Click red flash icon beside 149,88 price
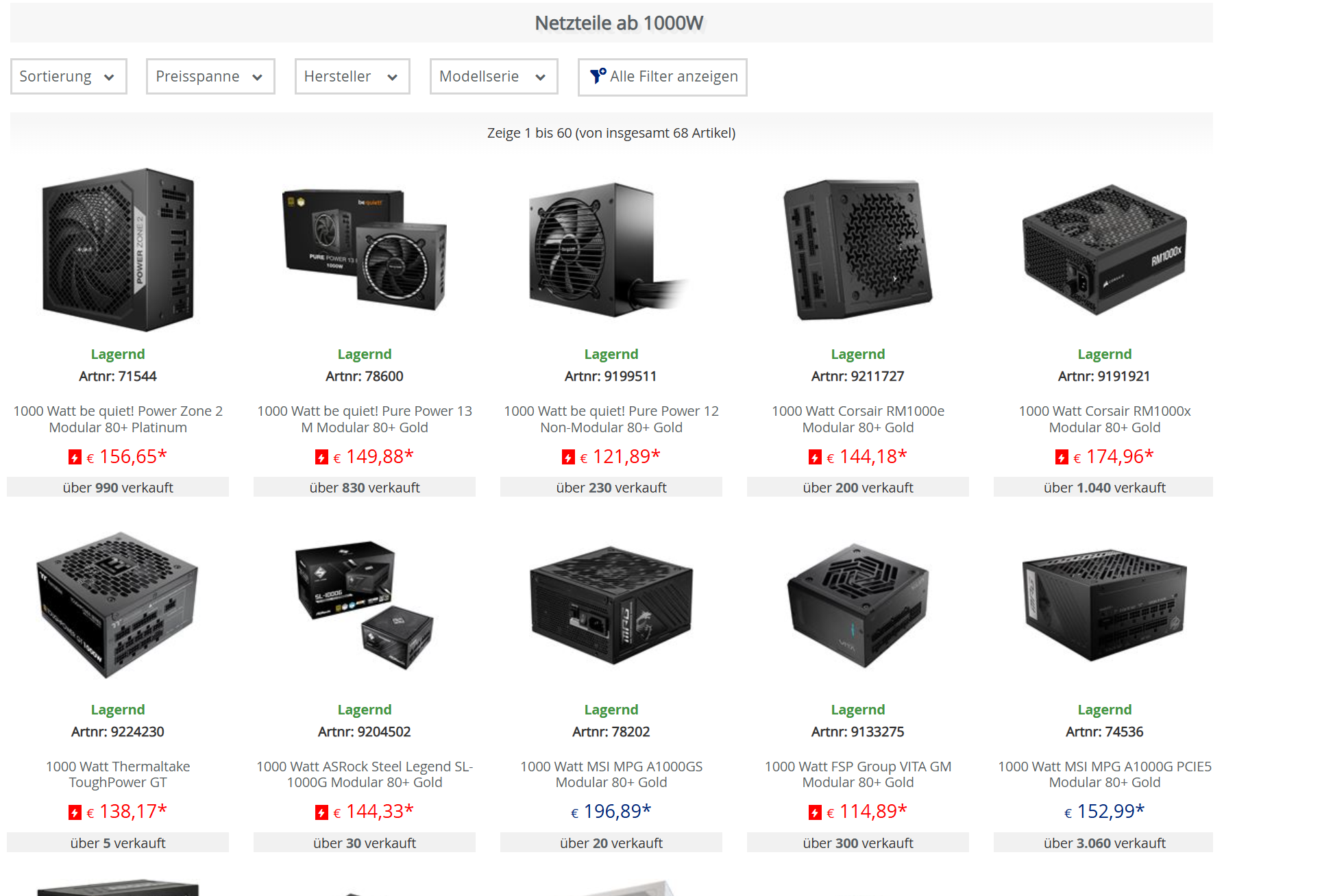This screenshot has width=1322, height=896. point(321,457)
